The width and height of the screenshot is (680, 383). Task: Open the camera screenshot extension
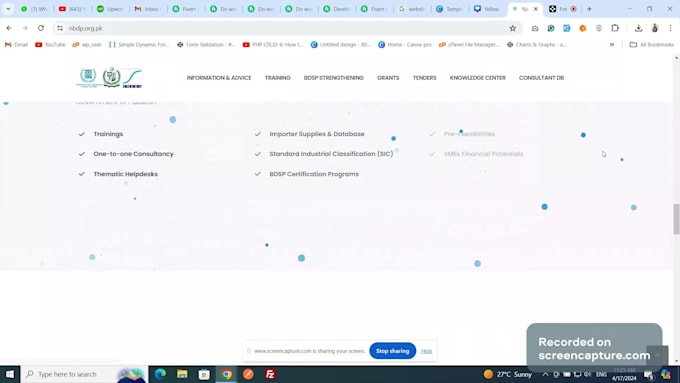(x=535, y=28)
